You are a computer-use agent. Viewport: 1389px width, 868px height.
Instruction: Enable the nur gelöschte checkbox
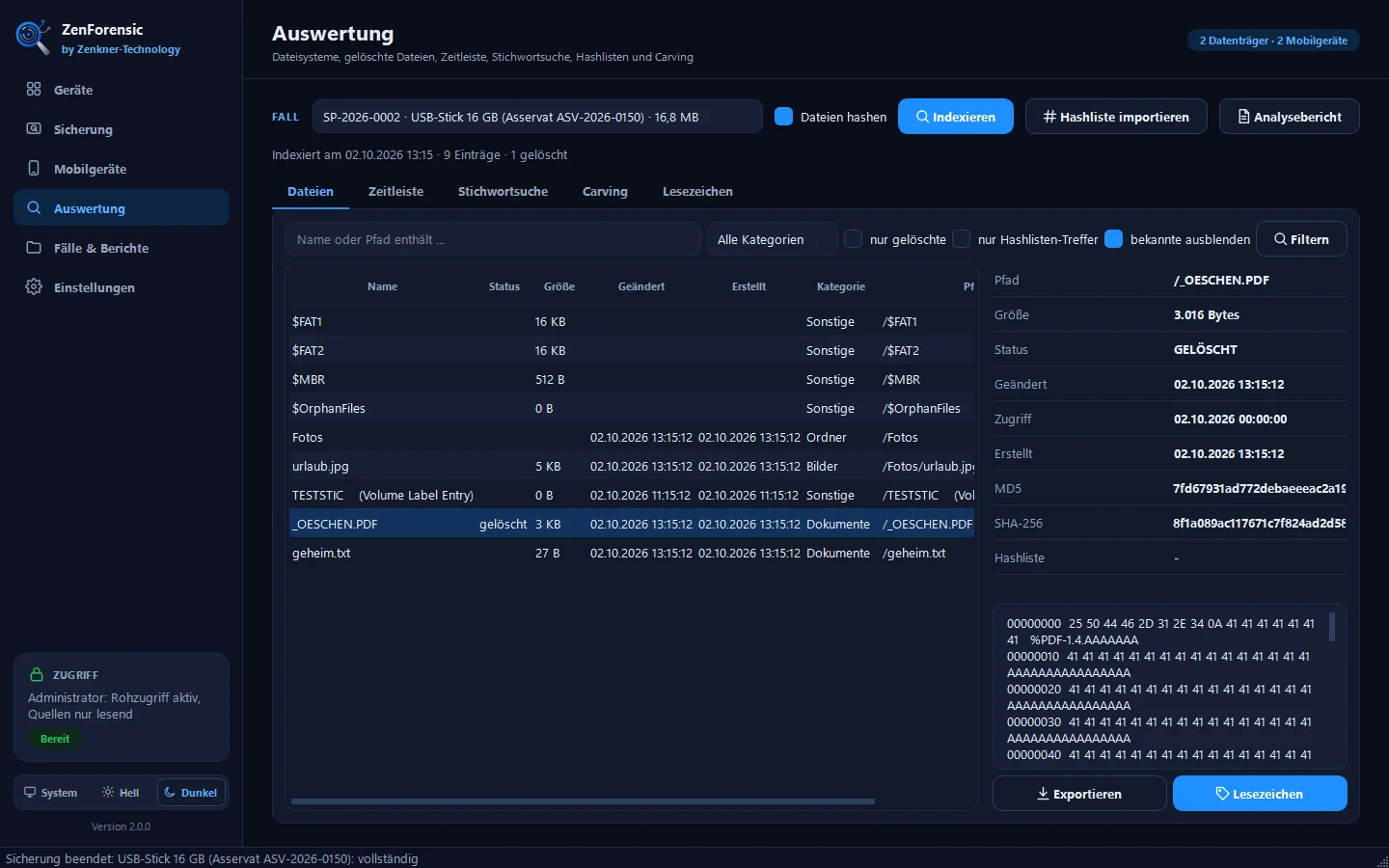[854, 239]
